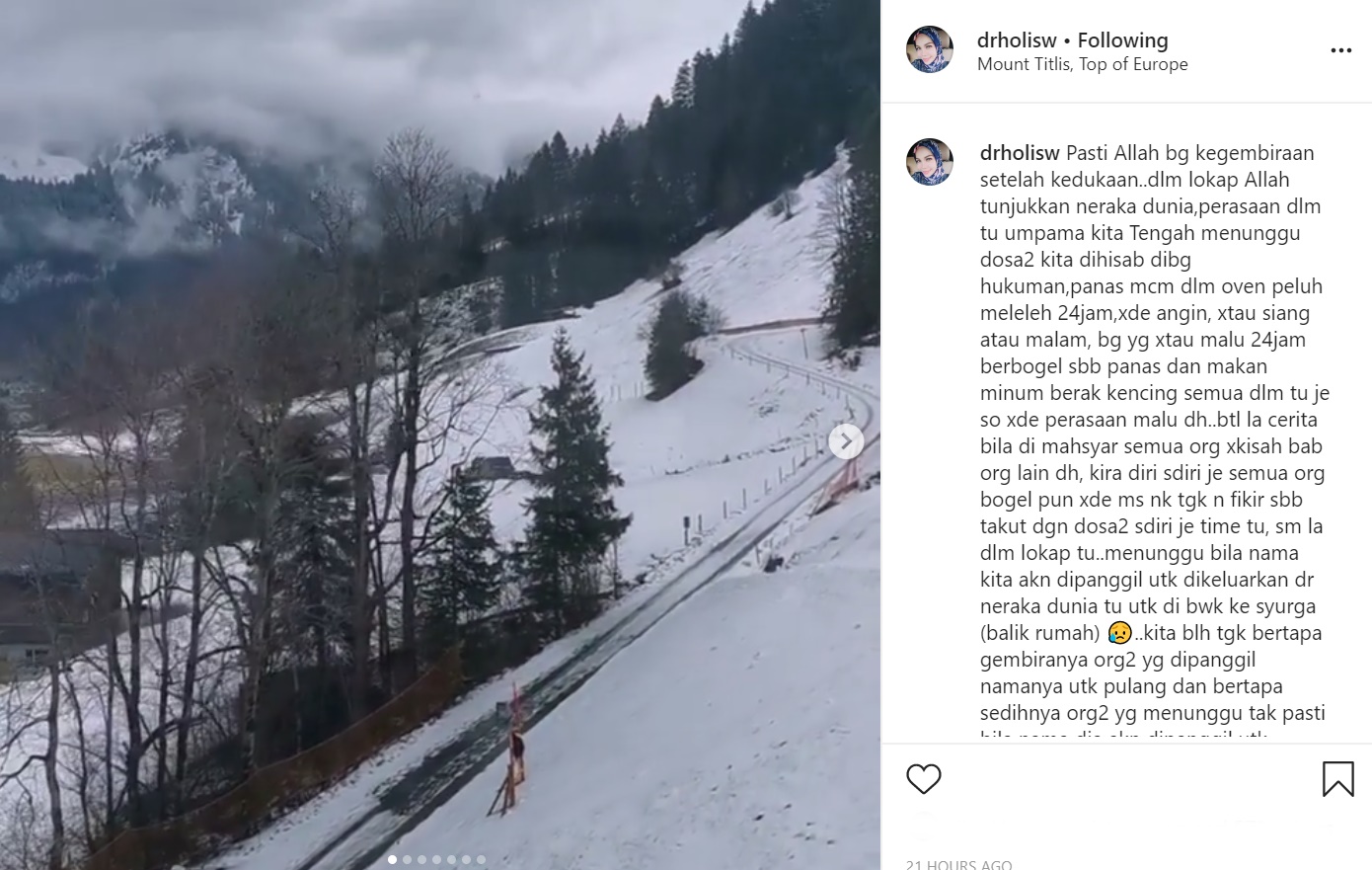This screenshot has width=1372, height=870.
Task: Select the fourth carousel dot indicator
Action: coord(436,859)
